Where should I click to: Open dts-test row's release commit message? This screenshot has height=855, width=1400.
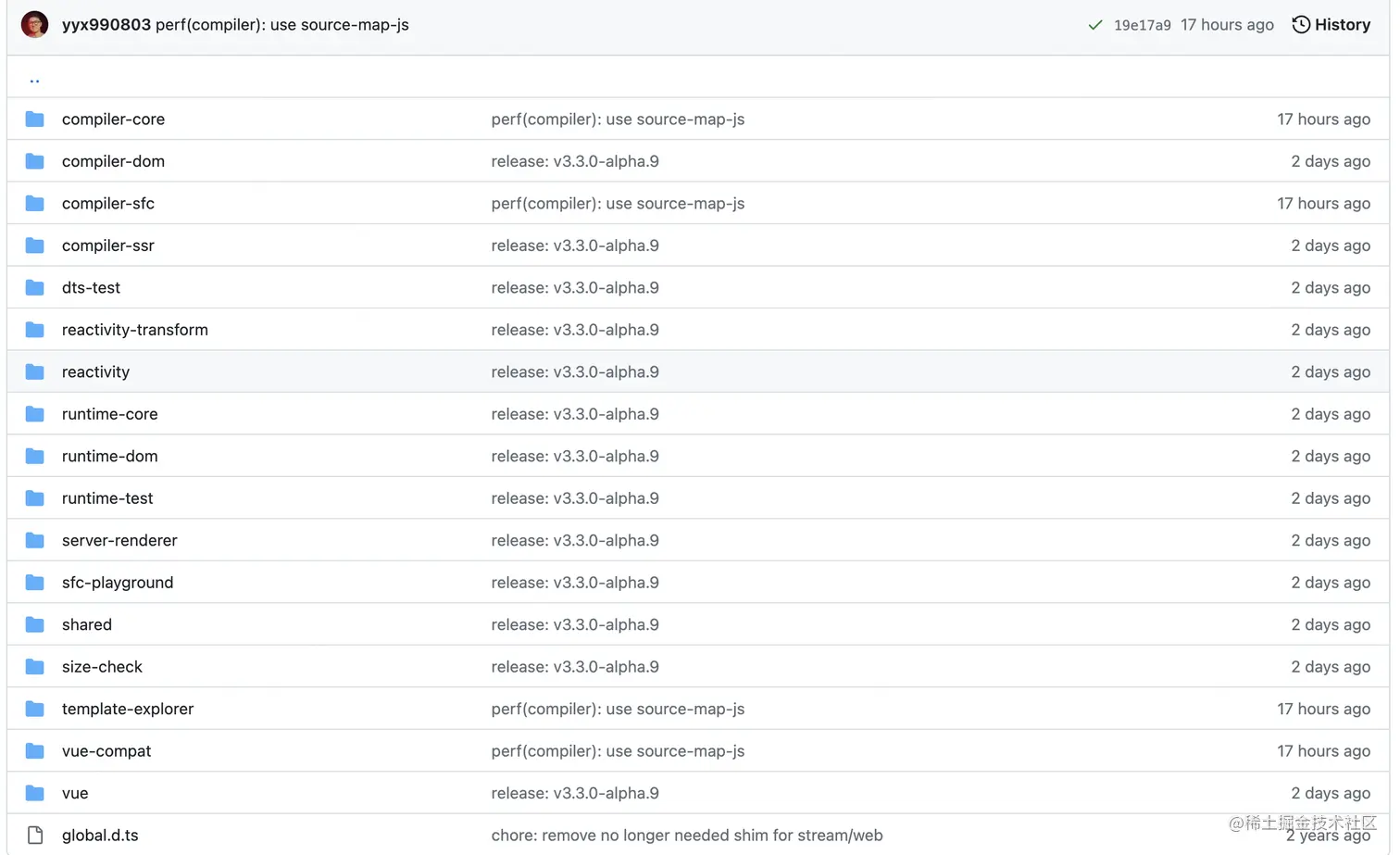tap(575, 288)
